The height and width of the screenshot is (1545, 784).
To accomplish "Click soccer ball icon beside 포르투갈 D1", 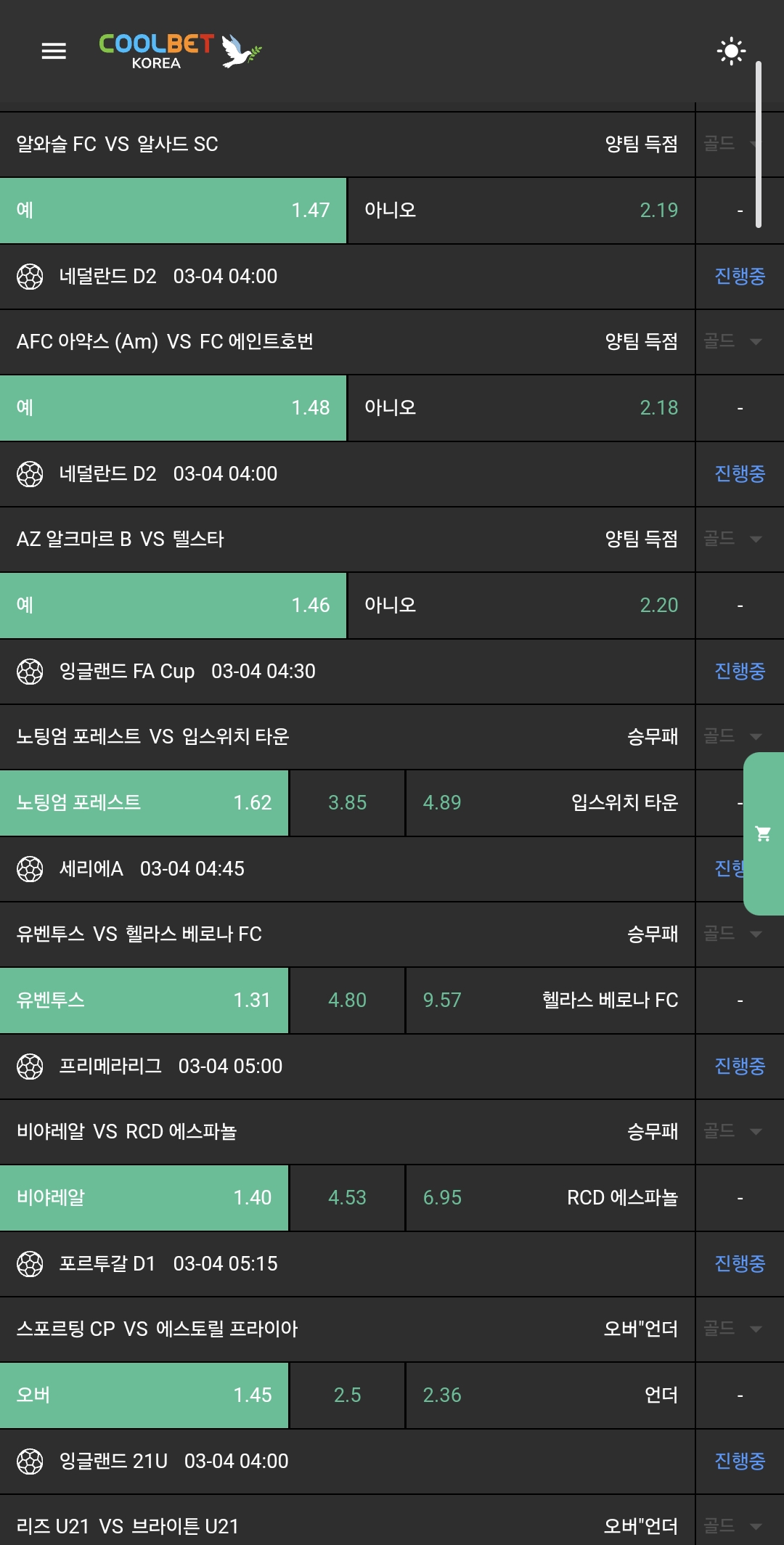I will pyautogui.click(x=30, y=1264).
